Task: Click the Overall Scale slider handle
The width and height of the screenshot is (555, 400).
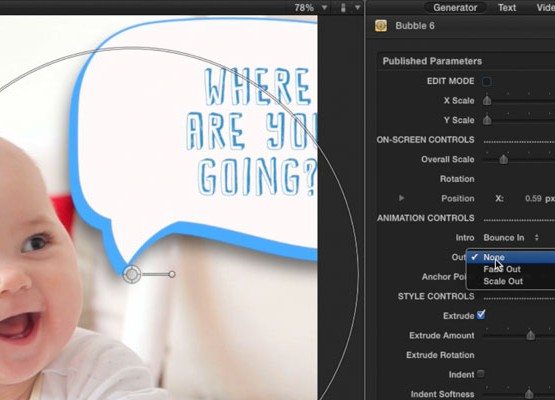Action: tap(503, 159)
